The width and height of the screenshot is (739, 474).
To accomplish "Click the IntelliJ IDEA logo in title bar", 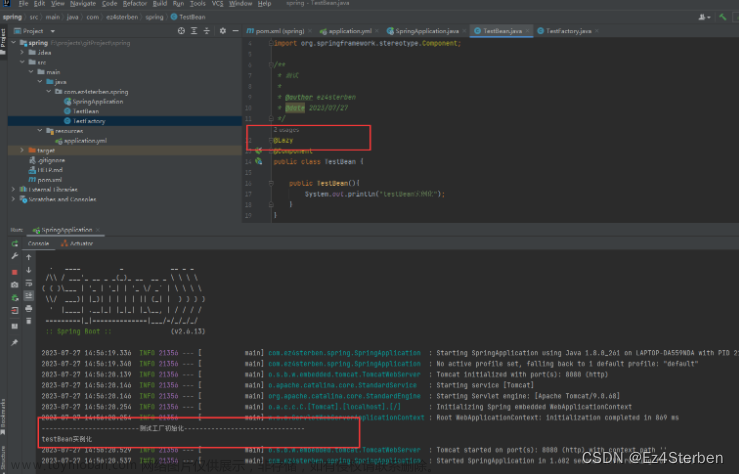I will tap(7, 3).
